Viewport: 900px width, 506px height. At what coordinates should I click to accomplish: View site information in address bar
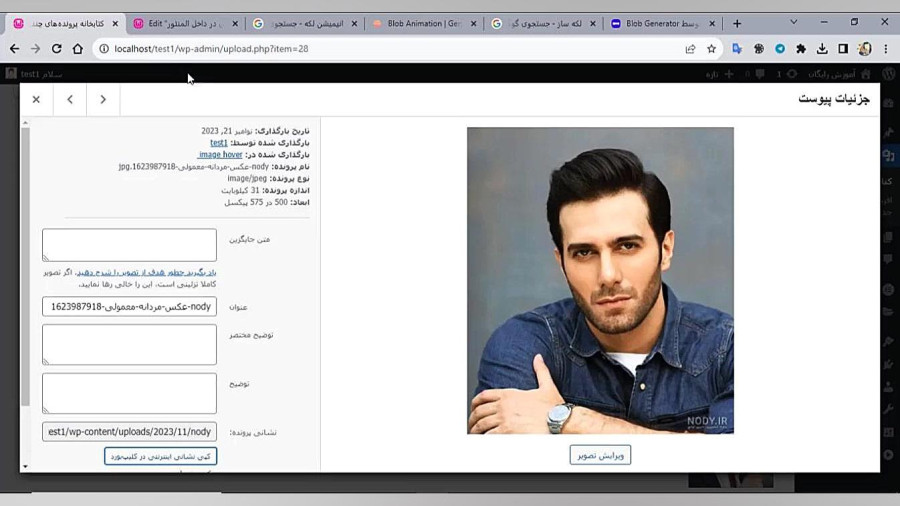point(104,49)
